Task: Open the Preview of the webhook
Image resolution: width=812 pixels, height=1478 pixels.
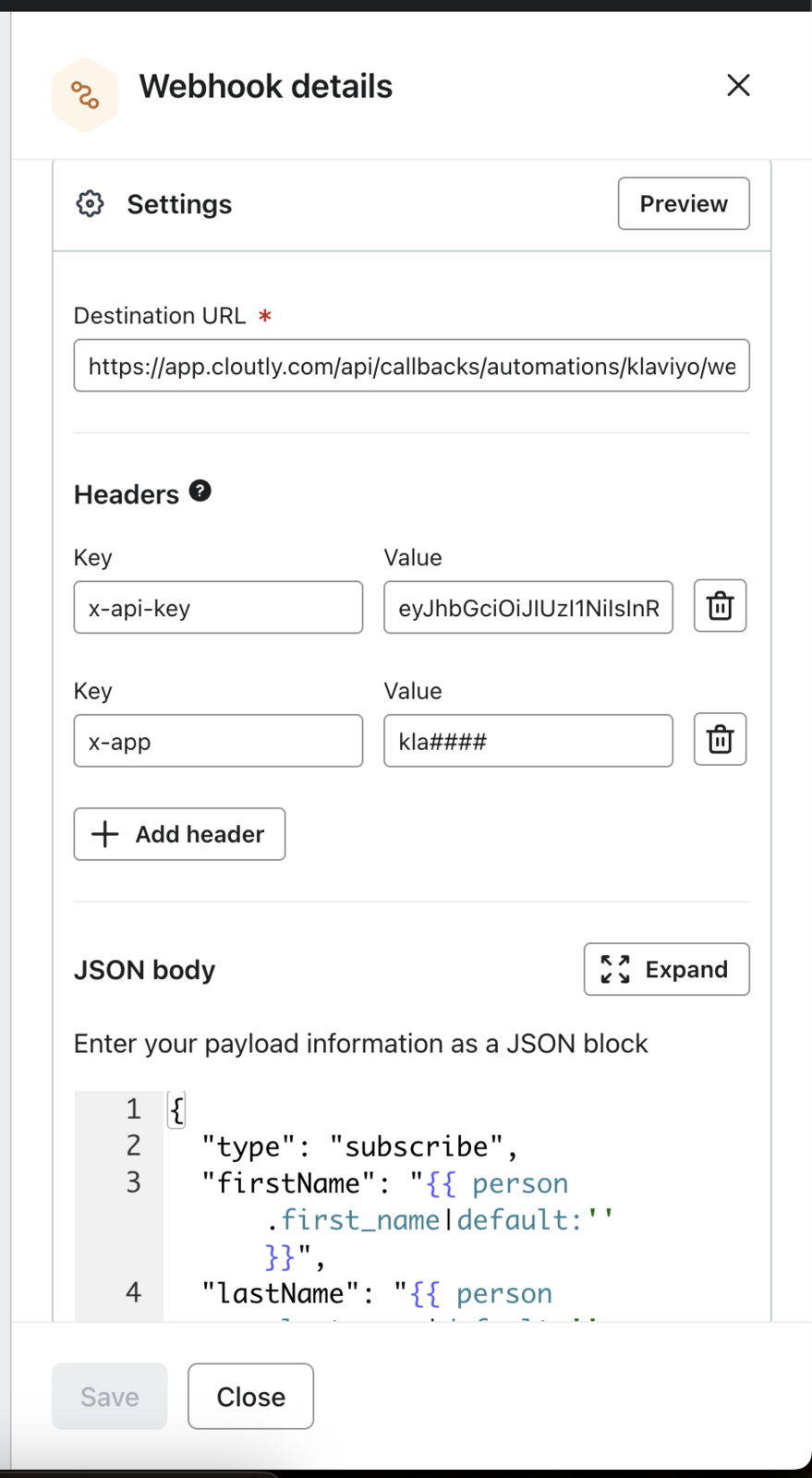Action: 683,204
